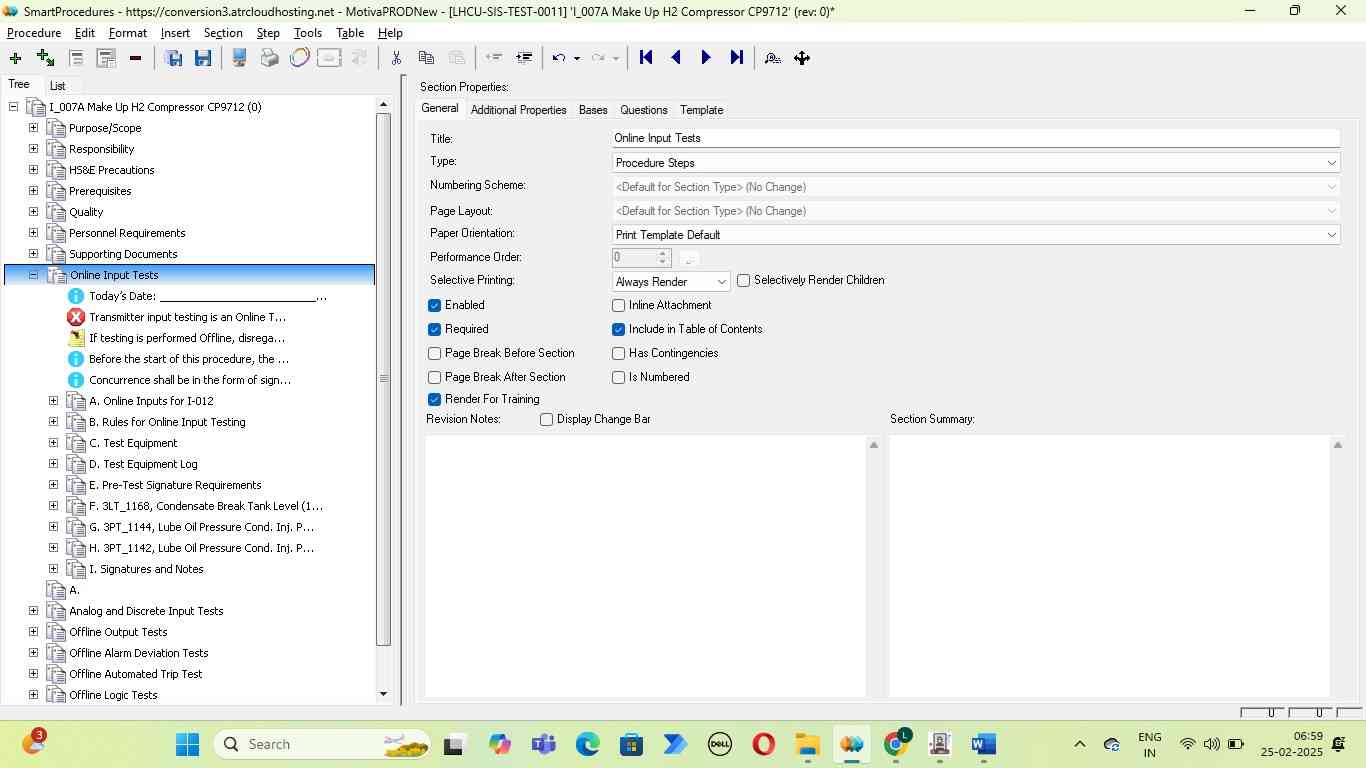Open the Tools menu
1366x768 pixels.
click(x=308, y=33)
